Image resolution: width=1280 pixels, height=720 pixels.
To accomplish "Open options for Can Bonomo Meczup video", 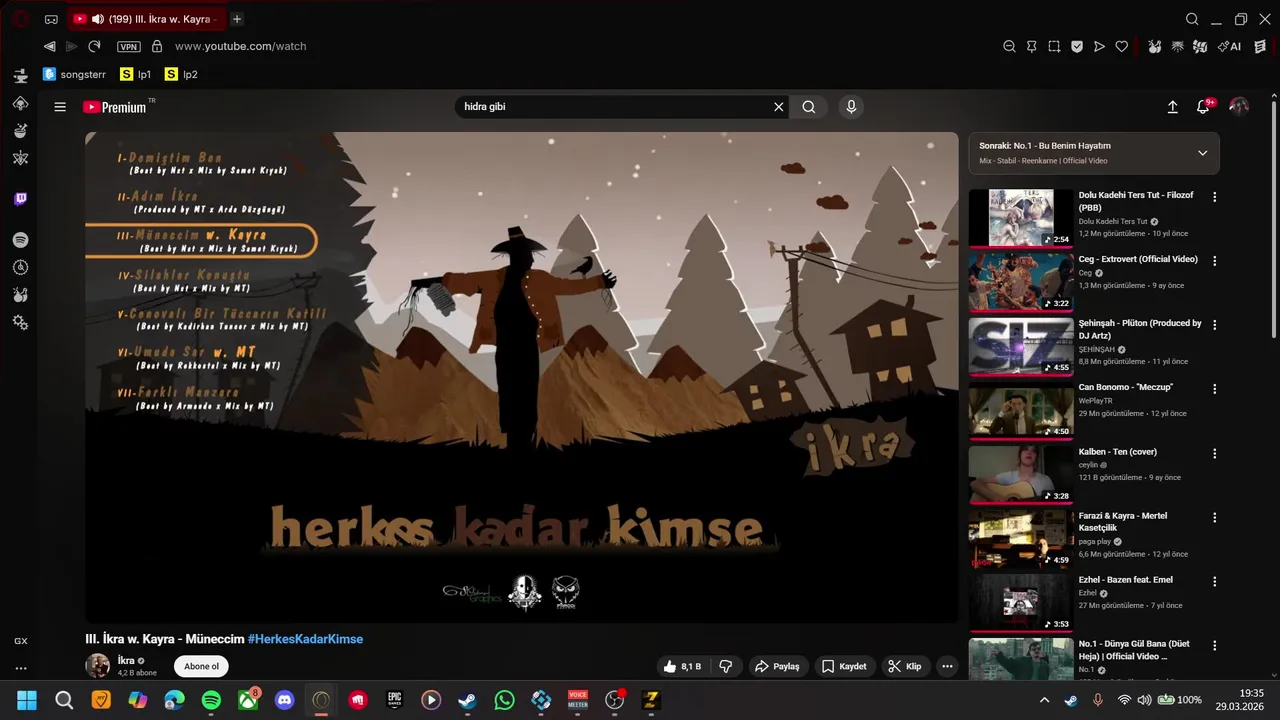I will [x=1215, y=389].
